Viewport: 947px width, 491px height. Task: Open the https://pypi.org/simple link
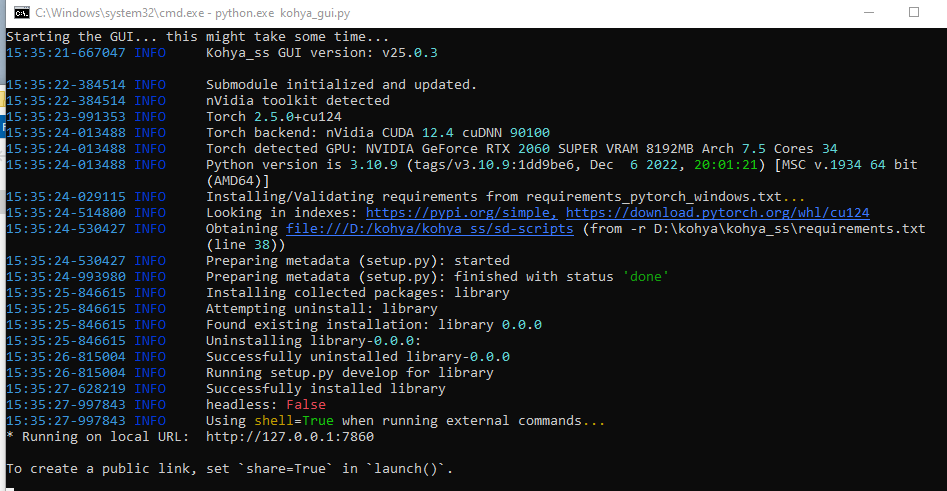point(461,213)
